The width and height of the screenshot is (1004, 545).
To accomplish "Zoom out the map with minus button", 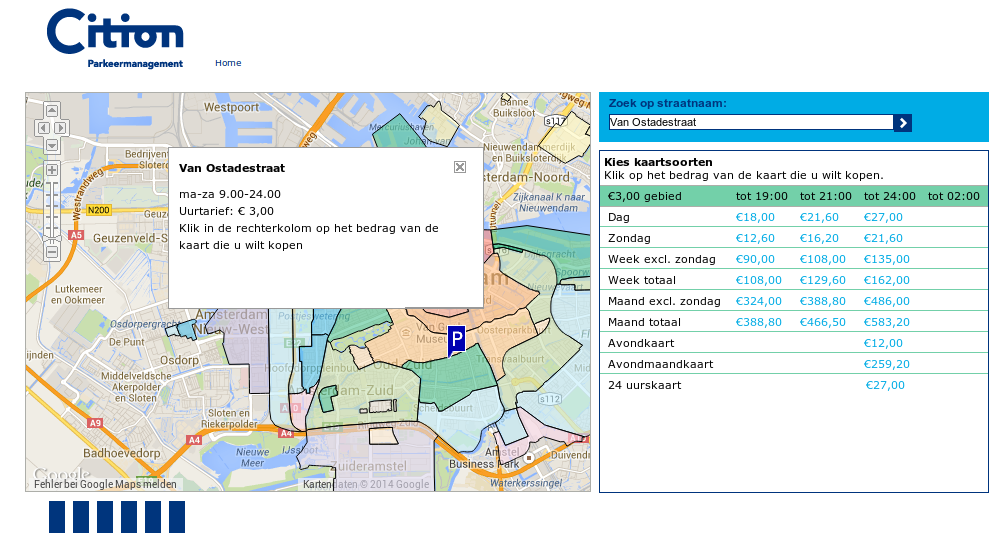I will [x=51, y=253].
